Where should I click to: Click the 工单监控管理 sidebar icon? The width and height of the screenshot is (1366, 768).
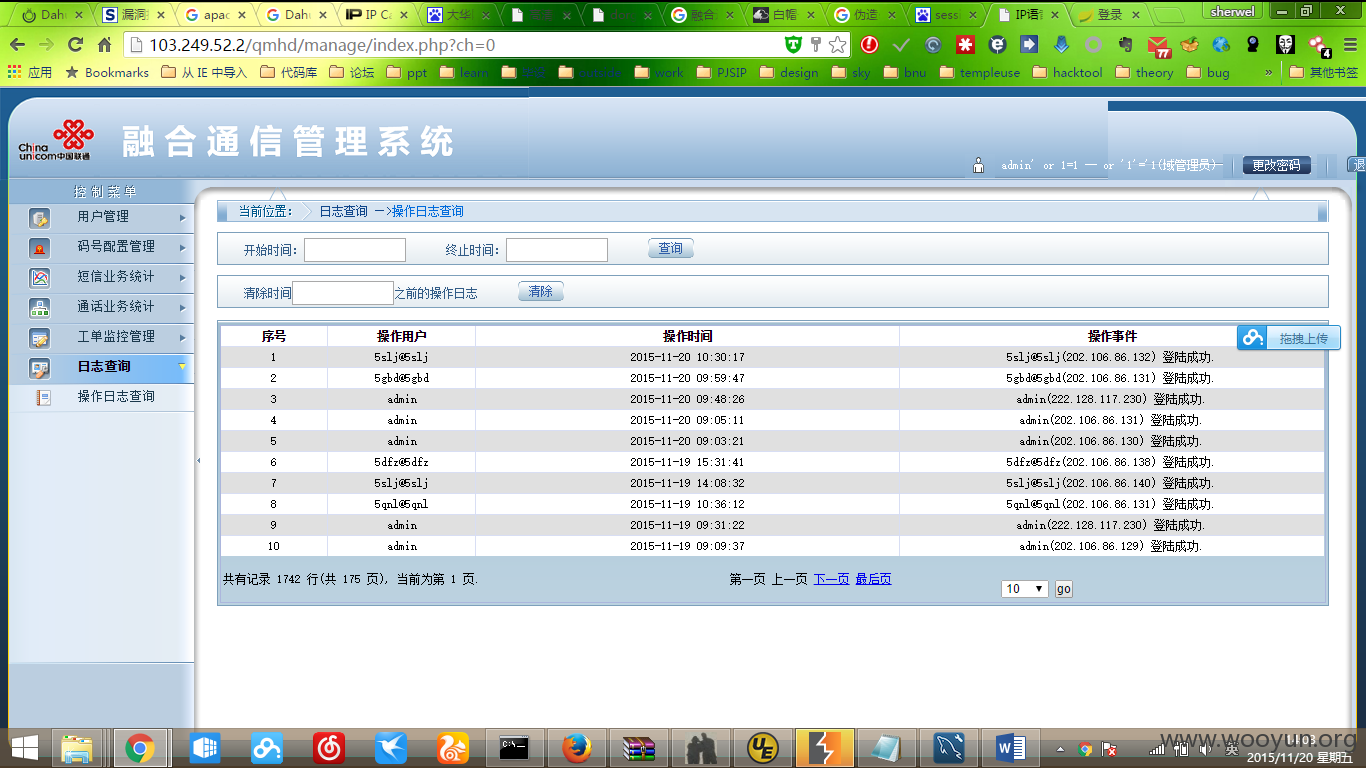40,338
